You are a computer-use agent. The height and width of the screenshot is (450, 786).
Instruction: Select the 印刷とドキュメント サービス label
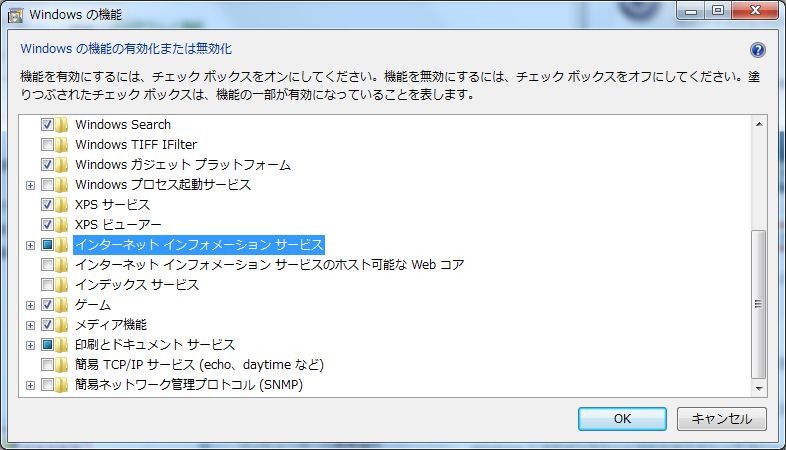pos(155,345)
